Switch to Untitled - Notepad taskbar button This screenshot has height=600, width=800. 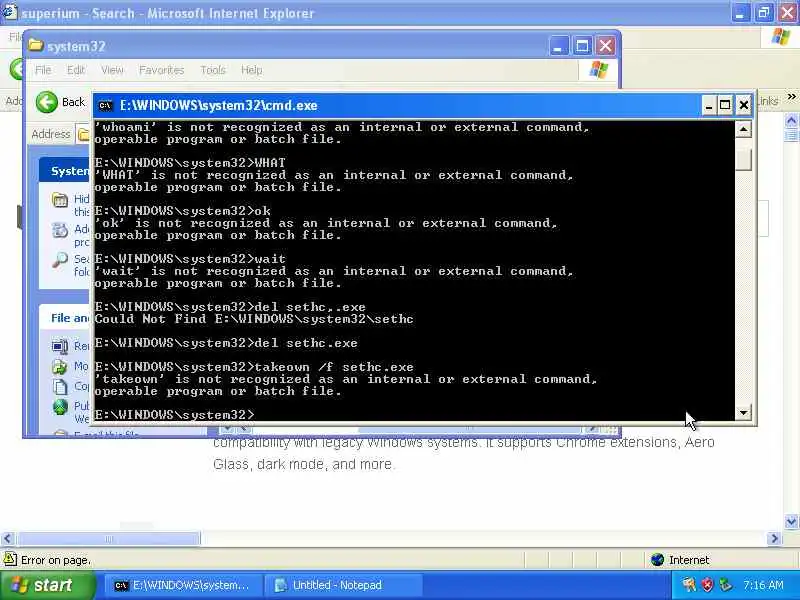[343, 585]
